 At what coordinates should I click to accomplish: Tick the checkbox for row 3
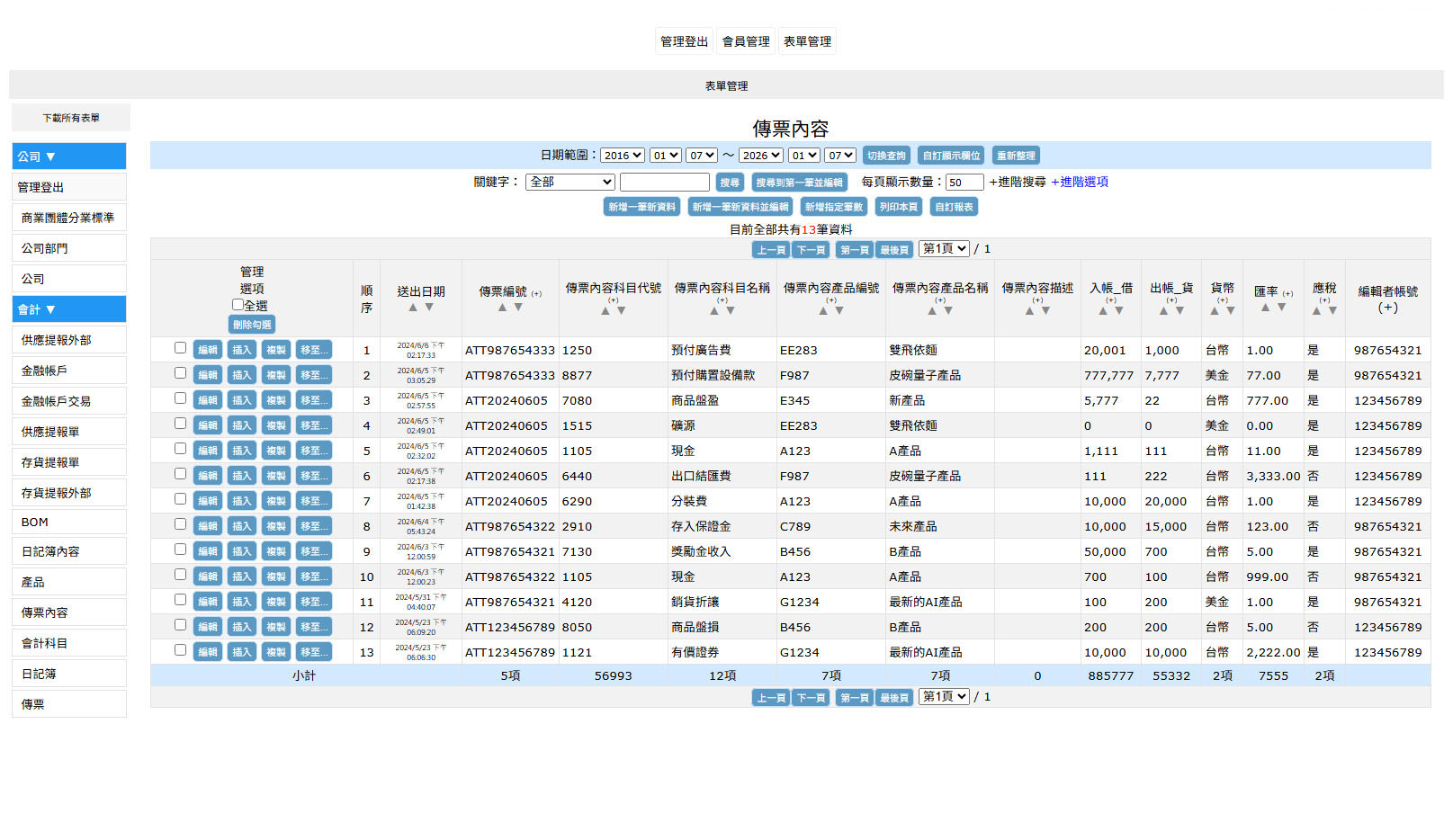click(180, 398)
